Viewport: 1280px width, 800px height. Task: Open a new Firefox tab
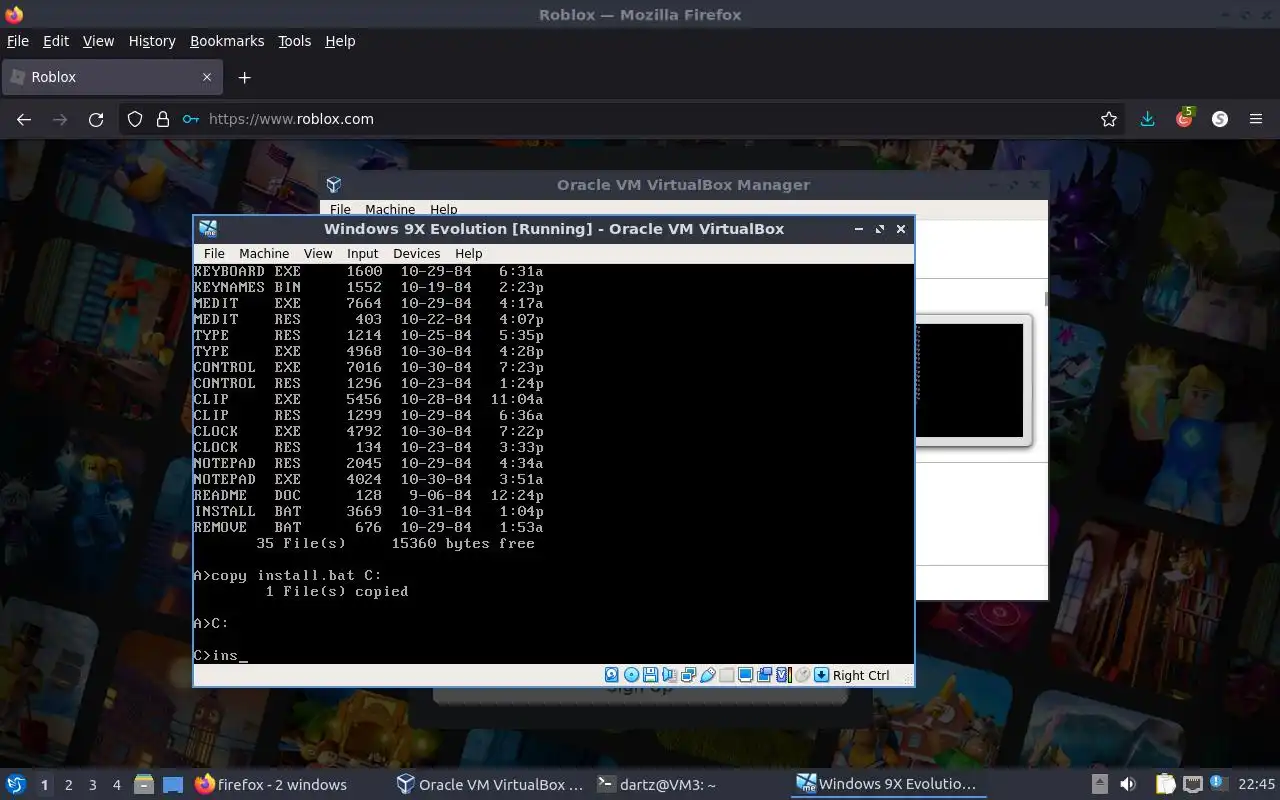(x=244, y=77)
